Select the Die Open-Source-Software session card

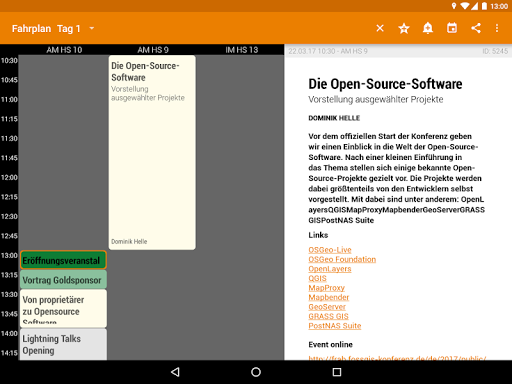152,152
